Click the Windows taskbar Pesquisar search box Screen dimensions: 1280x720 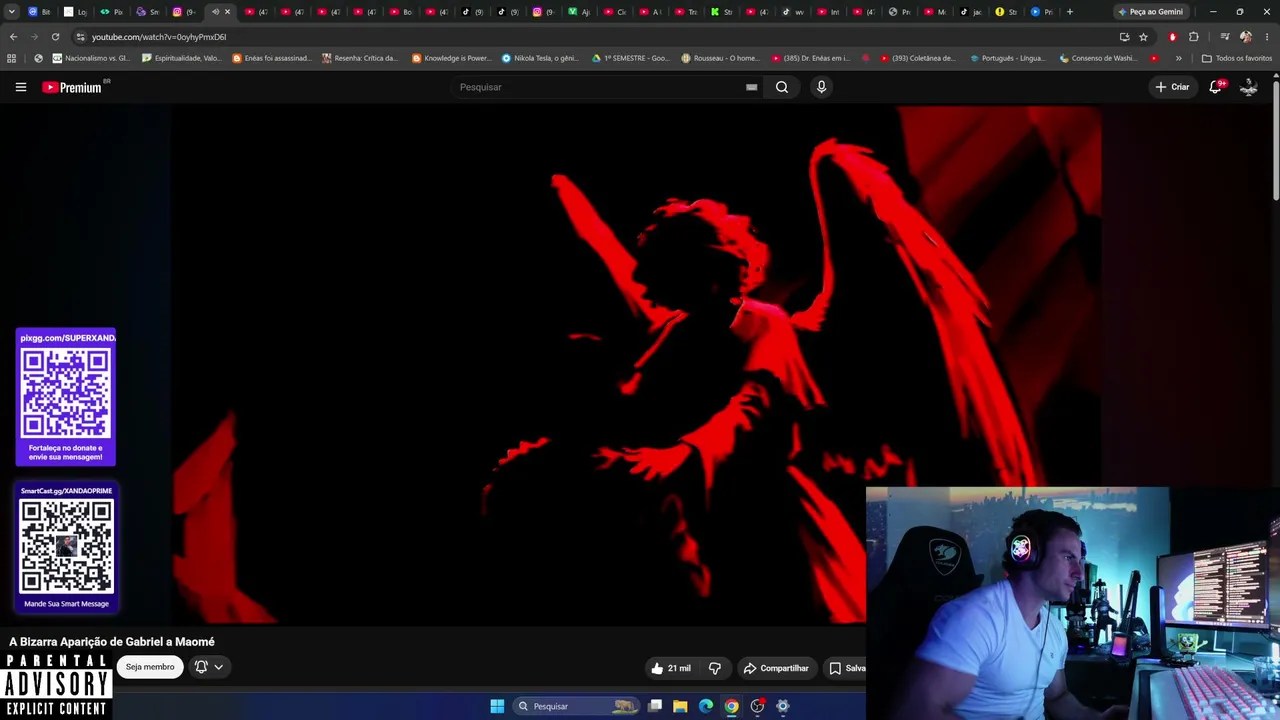575,706
